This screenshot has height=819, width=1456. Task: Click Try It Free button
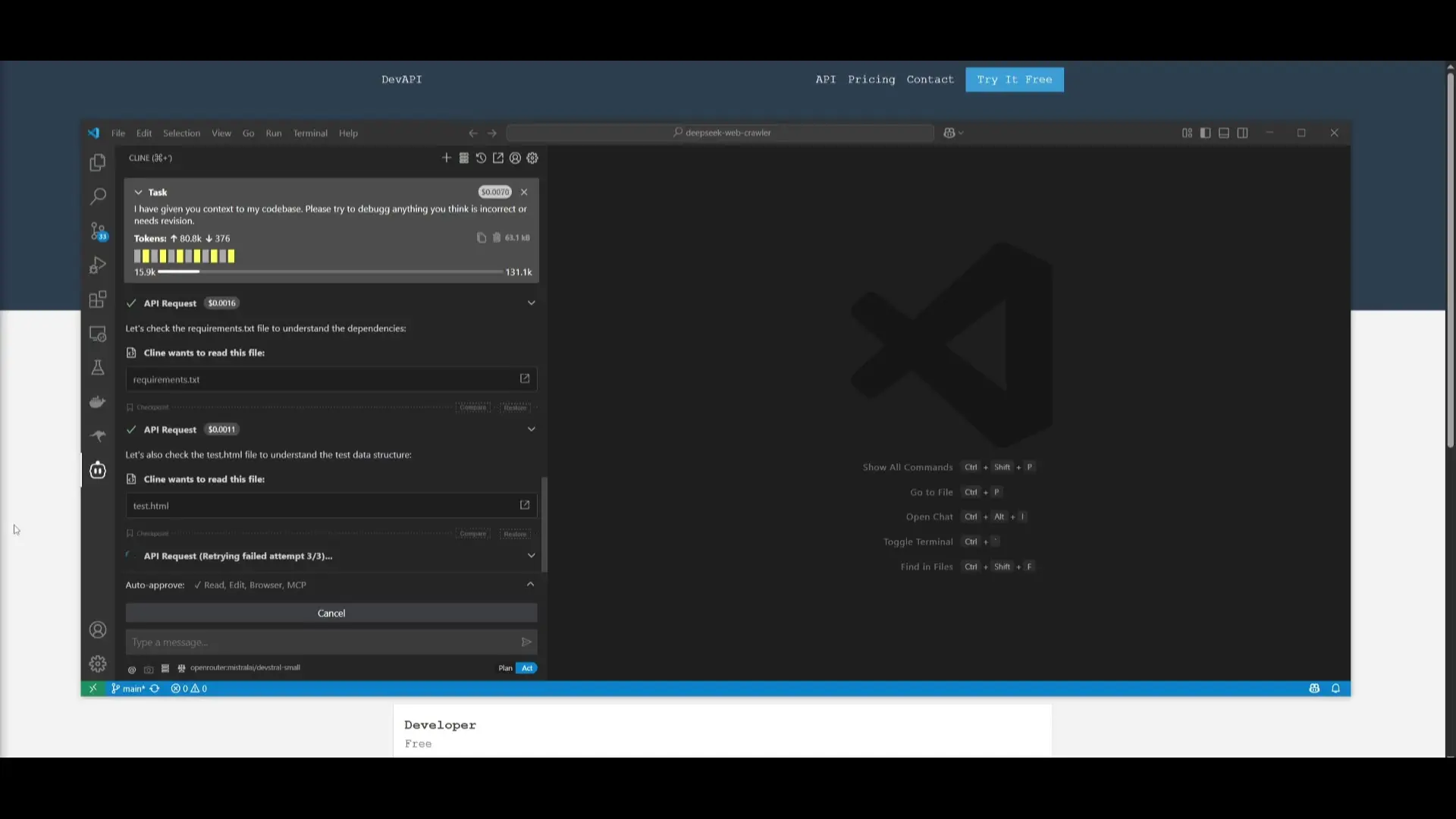coord(1015,80)
